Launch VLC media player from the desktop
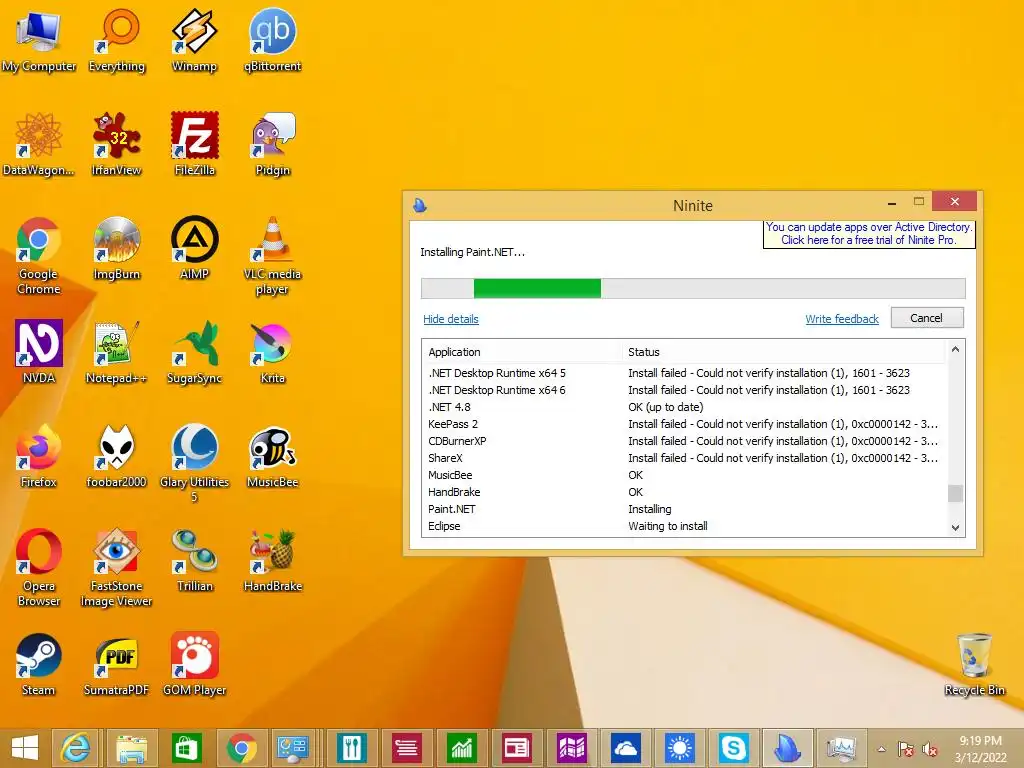Viewport: 1024px width, 768px height. 272,255
